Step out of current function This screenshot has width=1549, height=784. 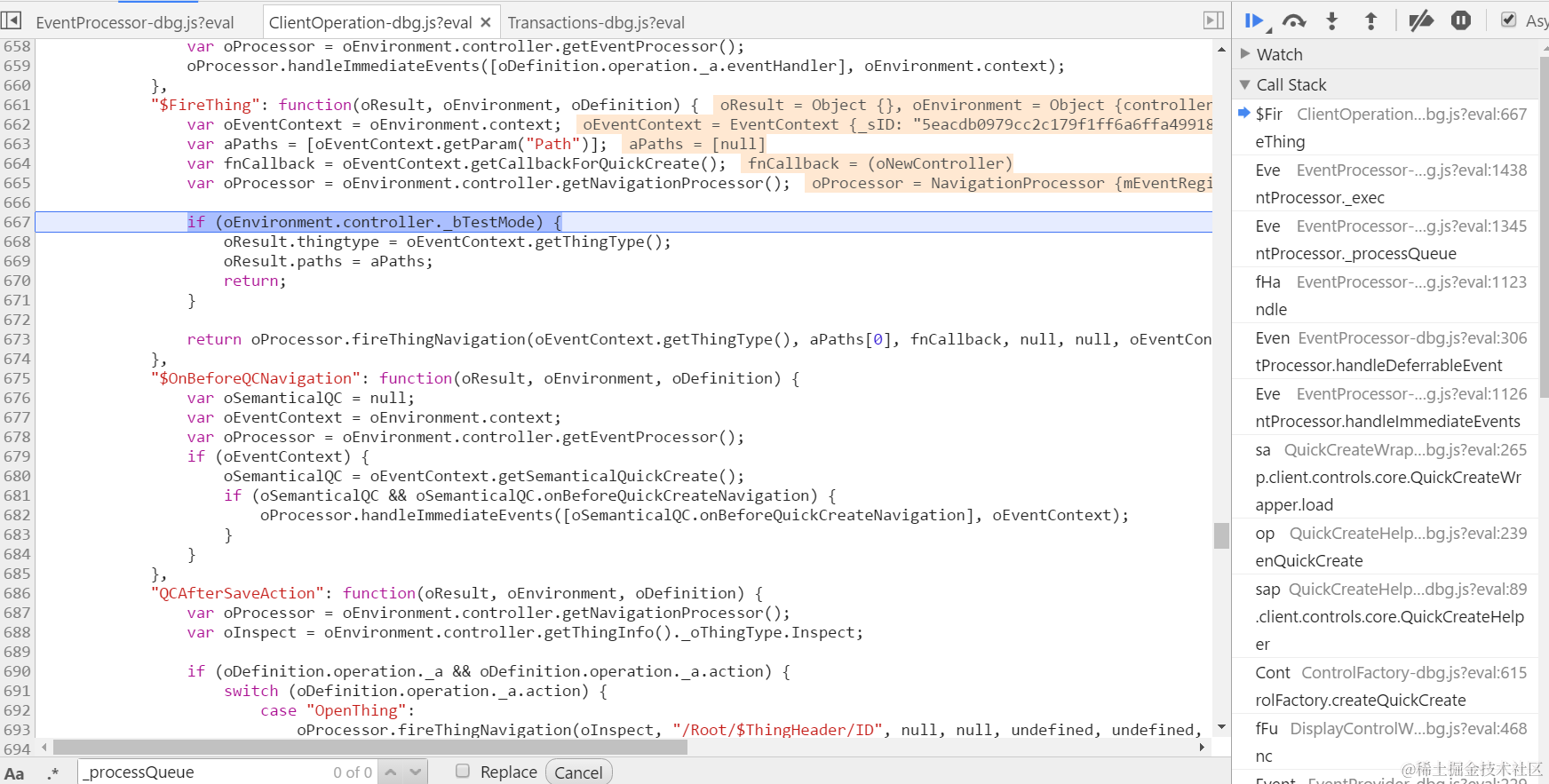pyautogui.click(x=1370, y=21)
